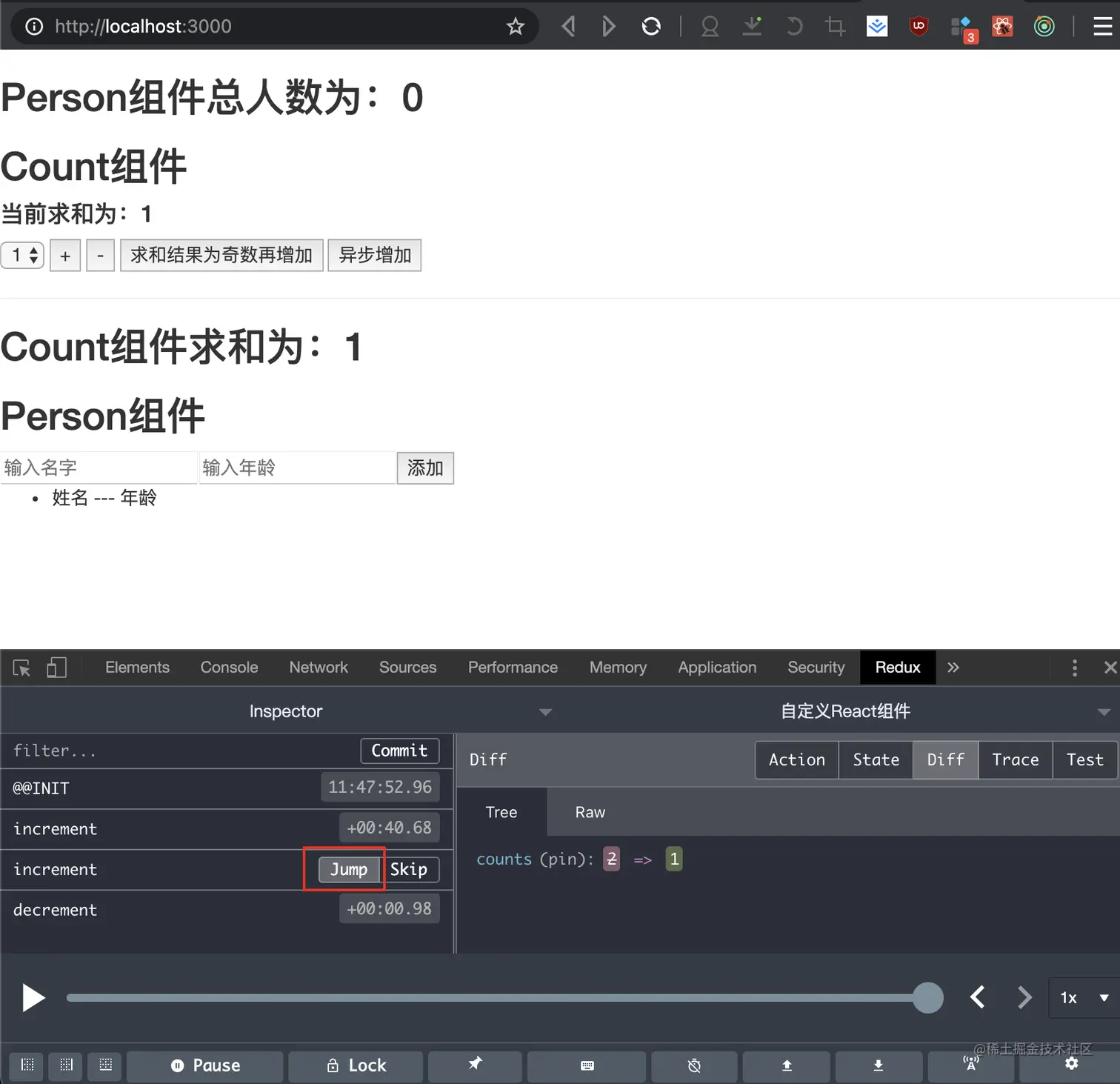Select the decrement action row
The image size is (1120, 1084).
click(227, 910)
